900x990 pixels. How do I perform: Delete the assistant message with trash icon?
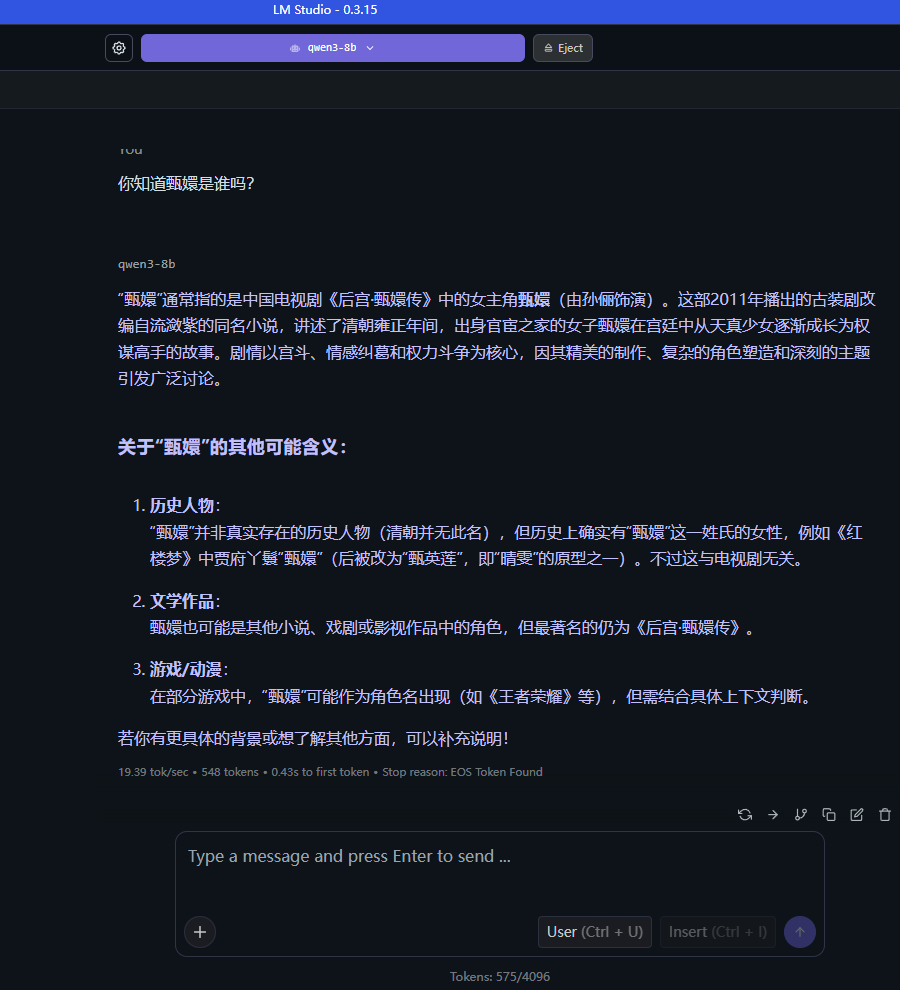click(885, 815)
